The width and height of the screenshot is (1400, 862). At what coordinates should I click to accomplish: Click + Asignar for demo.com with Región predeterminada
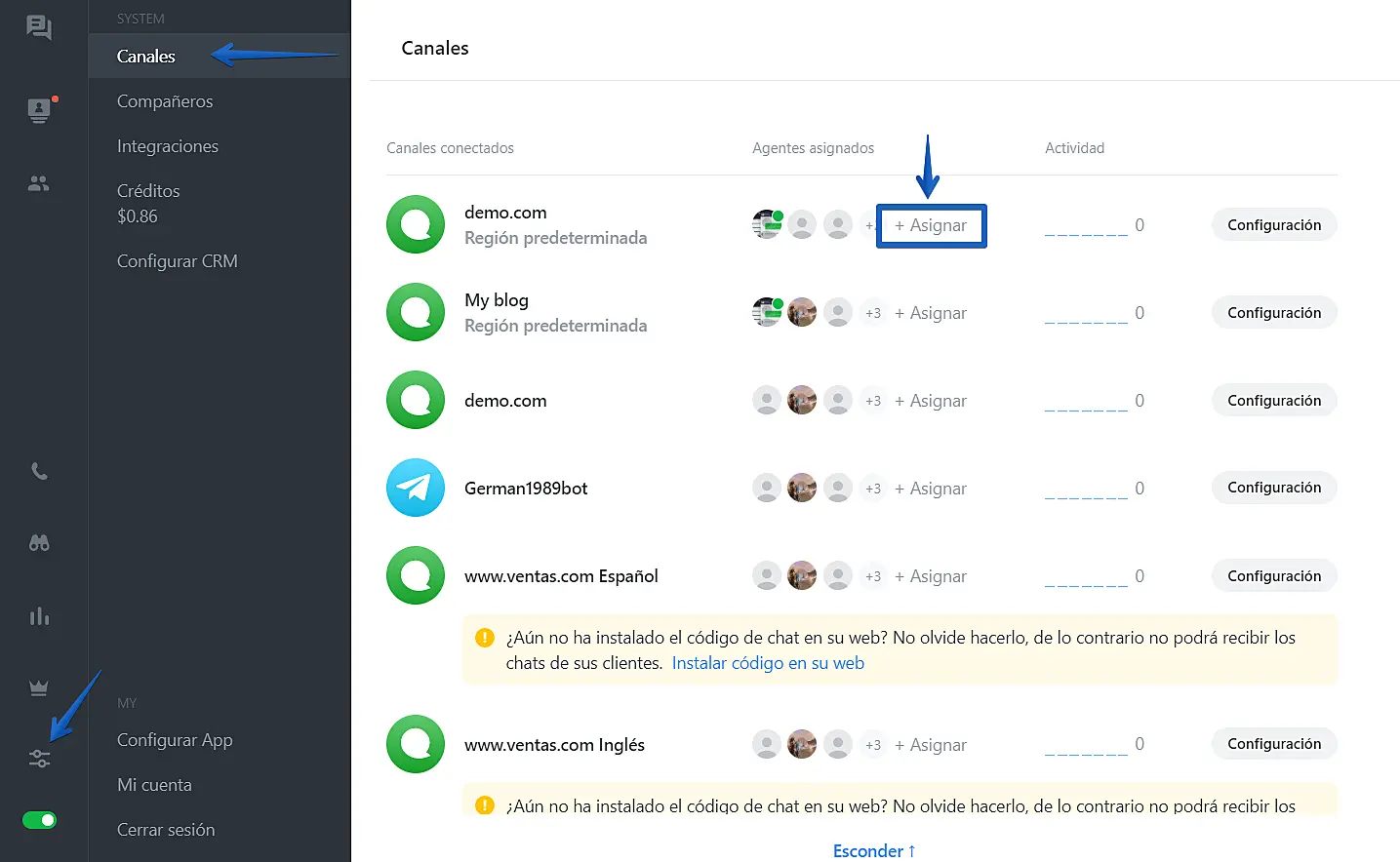click(x=931, y=225)
